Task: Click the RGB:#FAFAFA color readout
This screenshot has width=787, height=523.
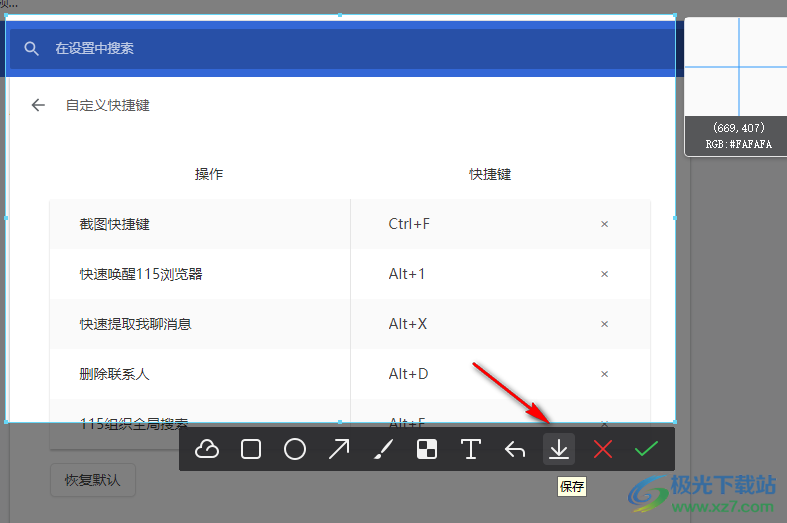Action: tap(738, 144)
